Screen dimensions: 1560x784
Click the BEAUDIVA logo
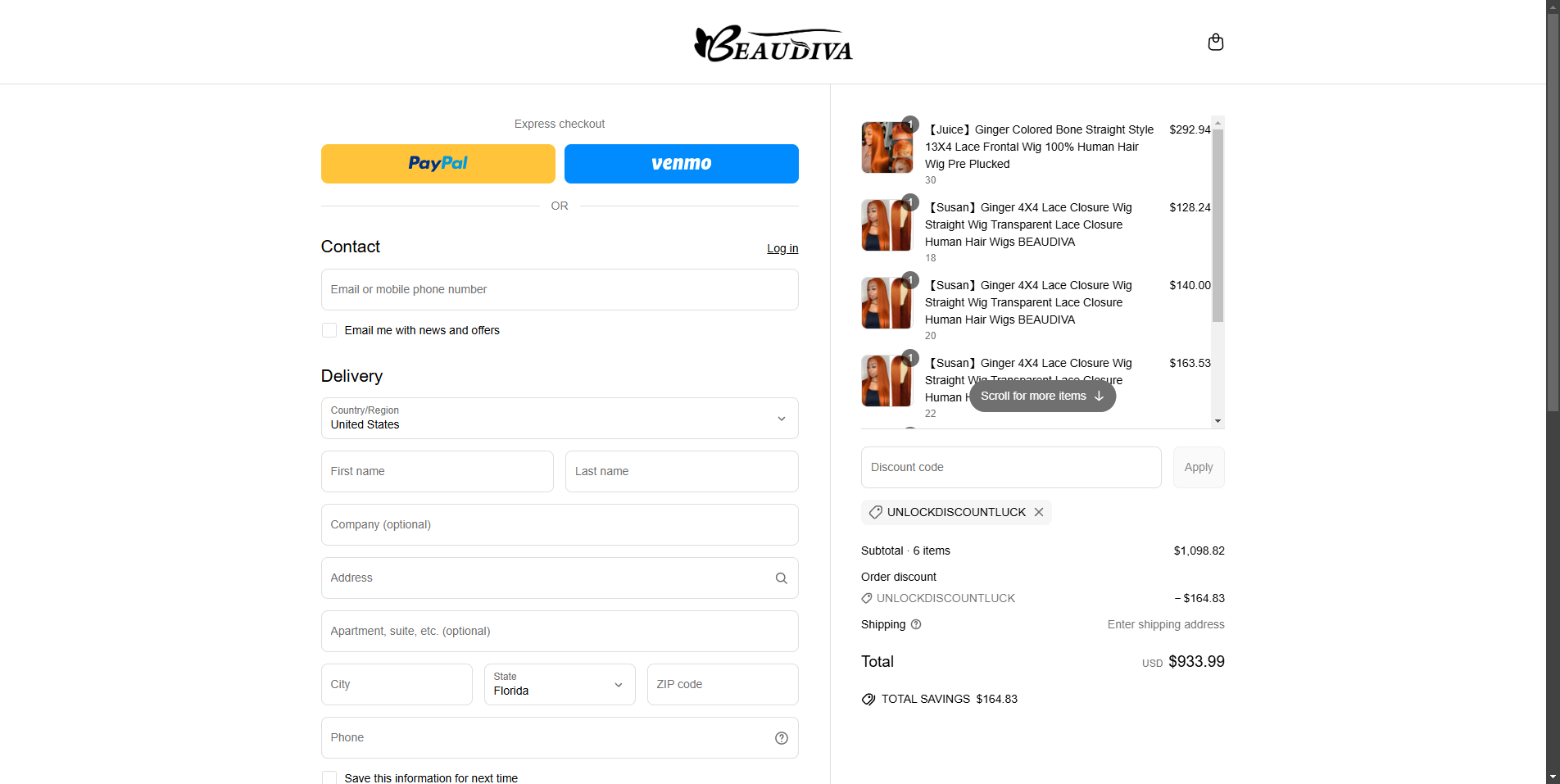pos(773,43)
